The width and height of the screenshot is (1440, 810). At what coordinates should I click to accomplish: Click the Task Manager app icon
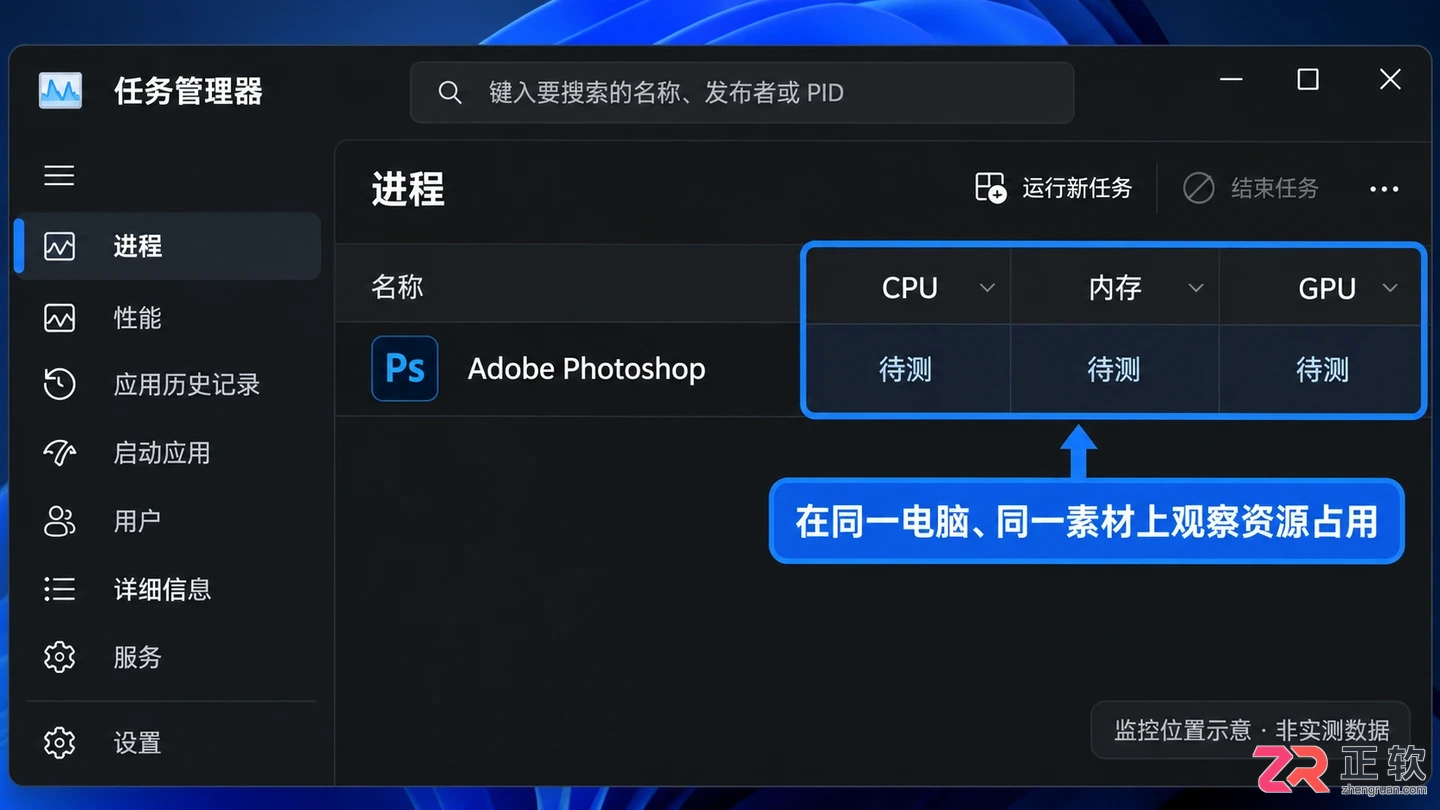point(60,91)
